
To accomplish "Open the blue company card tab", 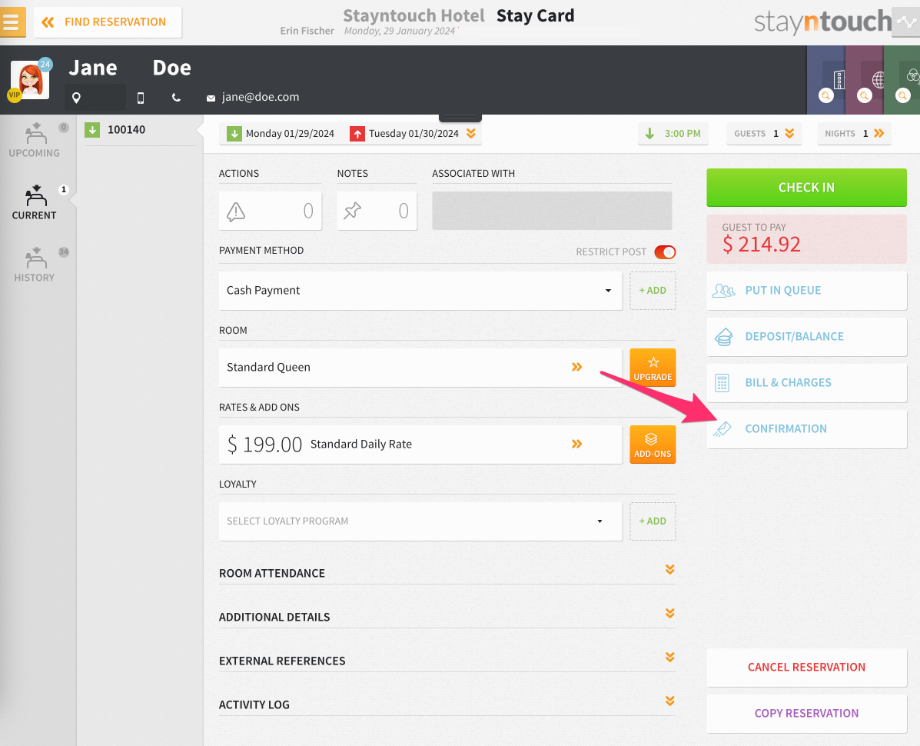I will (827, 80).
